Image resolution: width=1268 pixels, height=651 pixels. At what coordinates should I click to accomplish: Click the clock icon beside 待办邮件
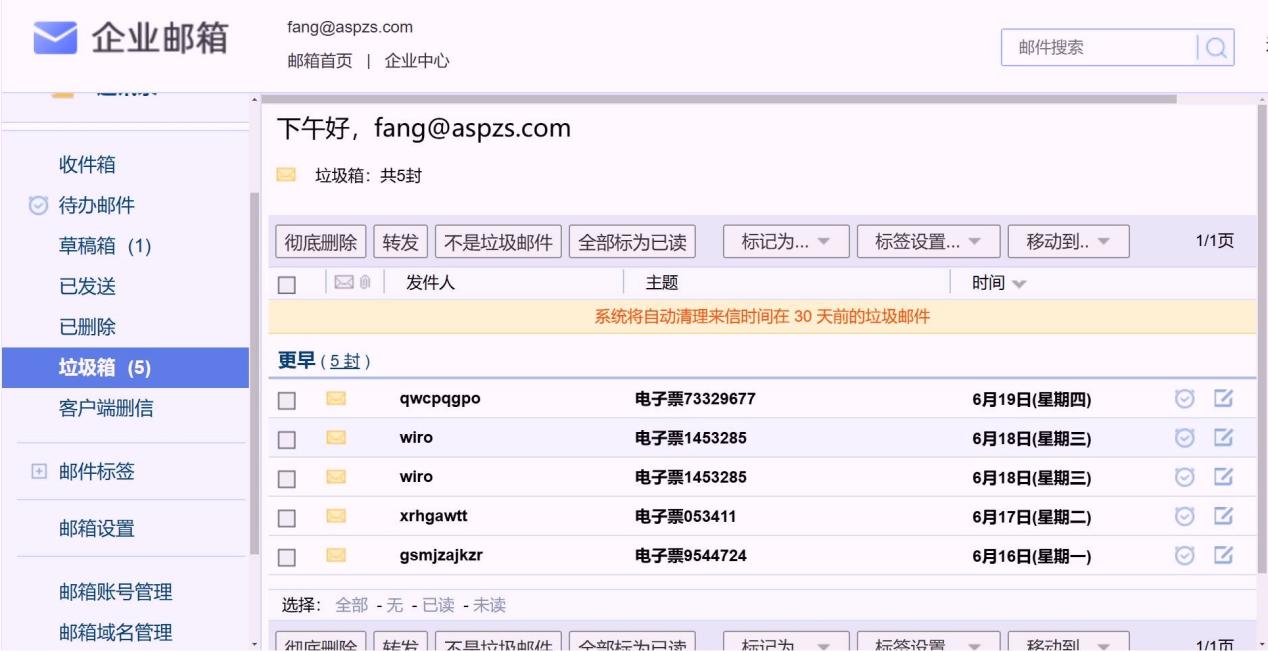tap(38, 205)
